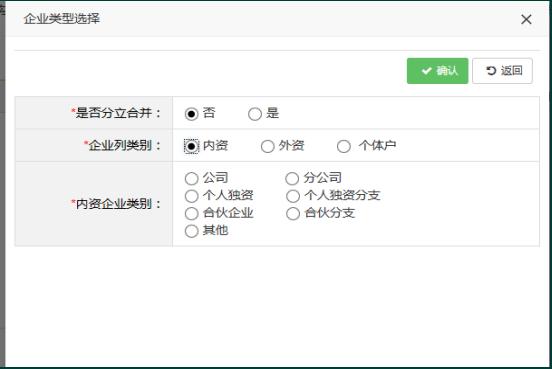Select 合伙企业 radio option
This screenshot has width=552, height=369.
tap(192, 213)
